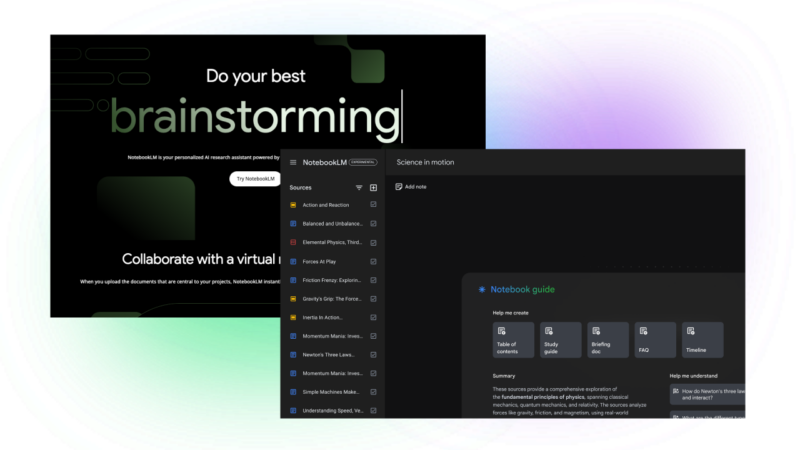800x450 pixels.
Task: Click the Action and Reaction source icon
Action: point(293,205)
